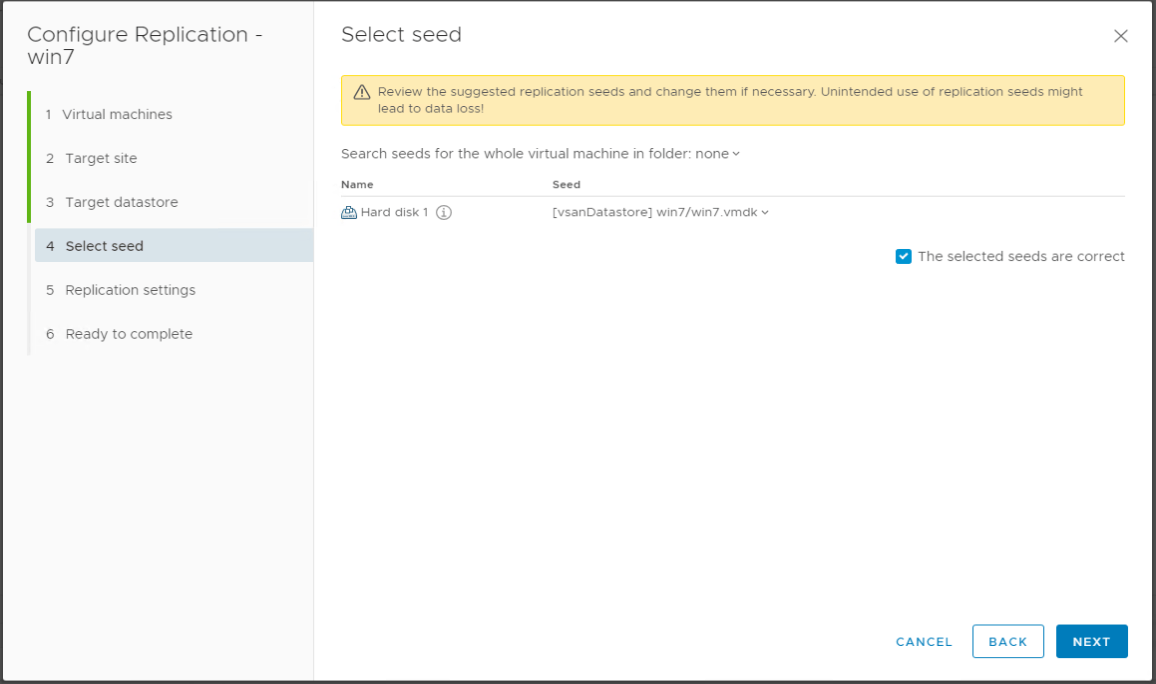The image size is (1156, 684).
Task: Select step 3 Target datastore
Action: (x=121, y=202)
